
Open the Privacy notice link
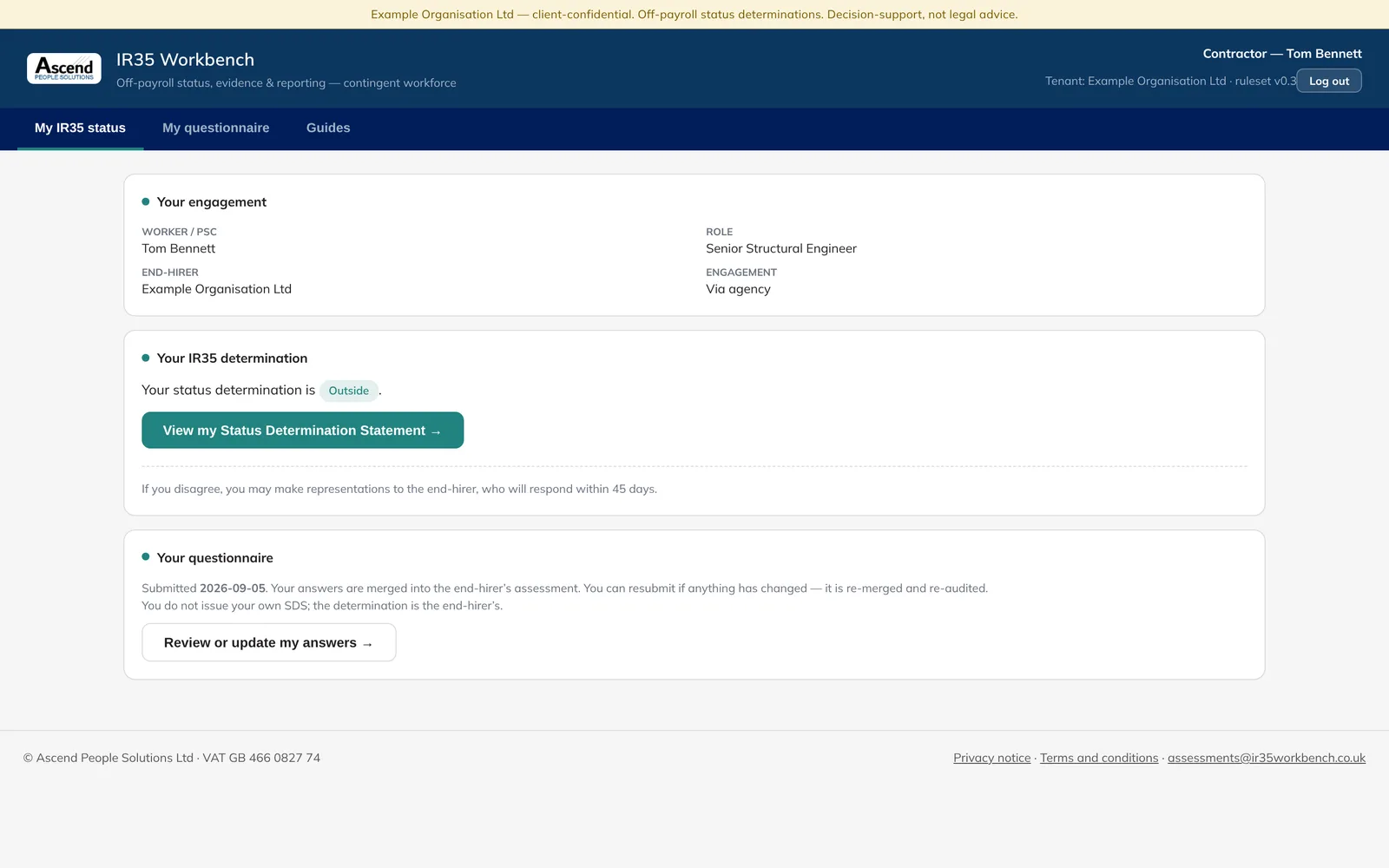992,758
